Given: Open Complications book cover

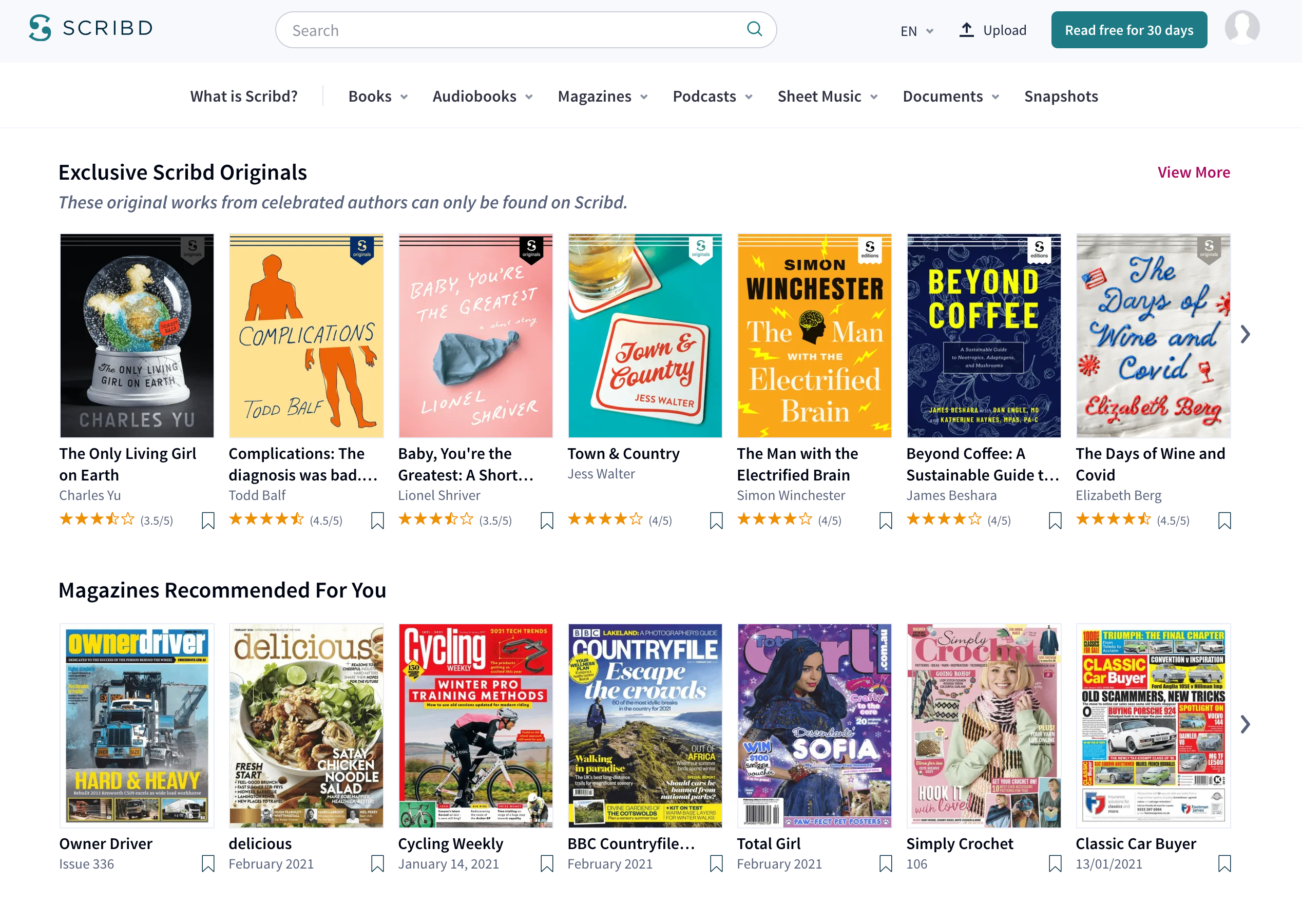Looking at the screenshot, I should (306, 336).
